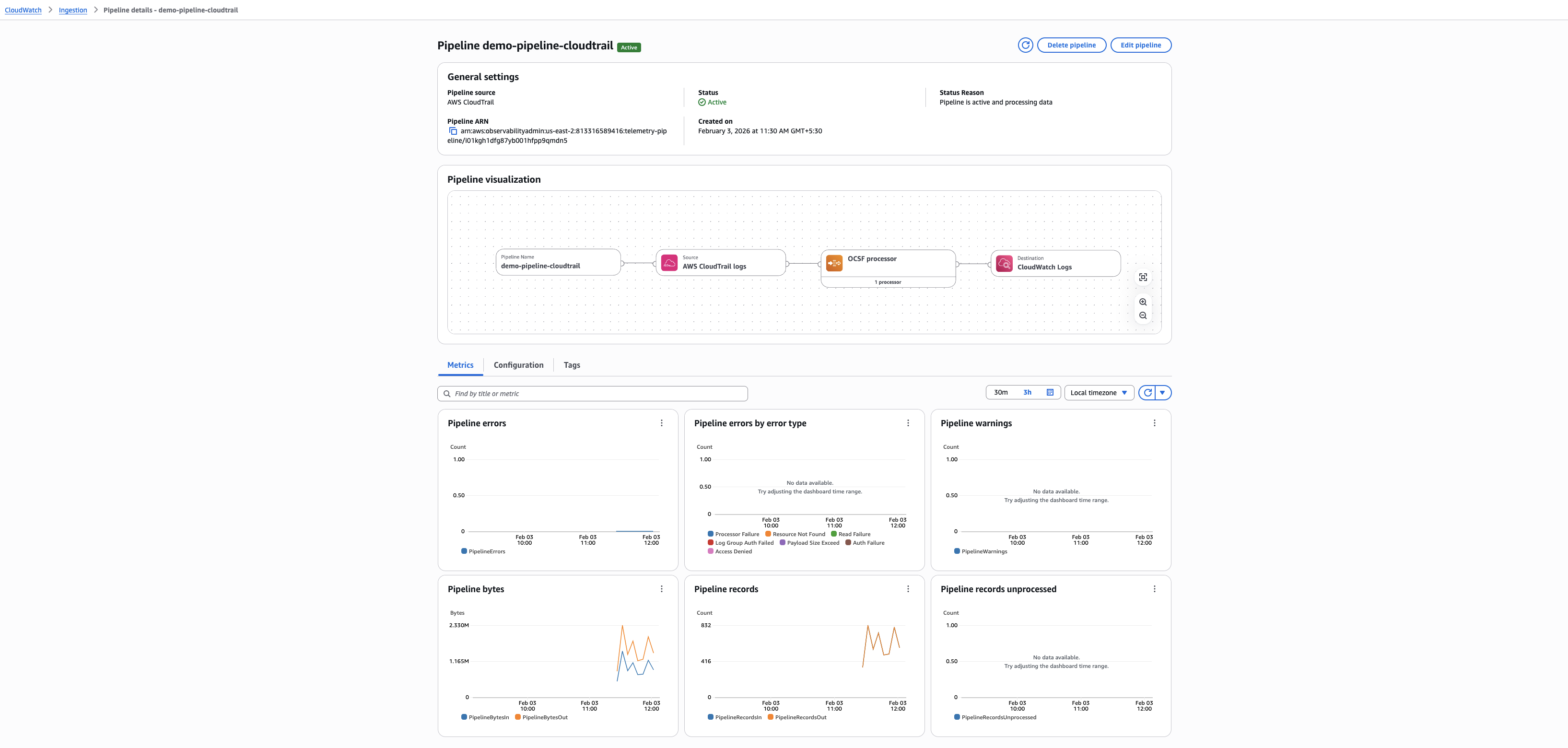Zoom out of pipeline visualization

[x=1143, y=316]
